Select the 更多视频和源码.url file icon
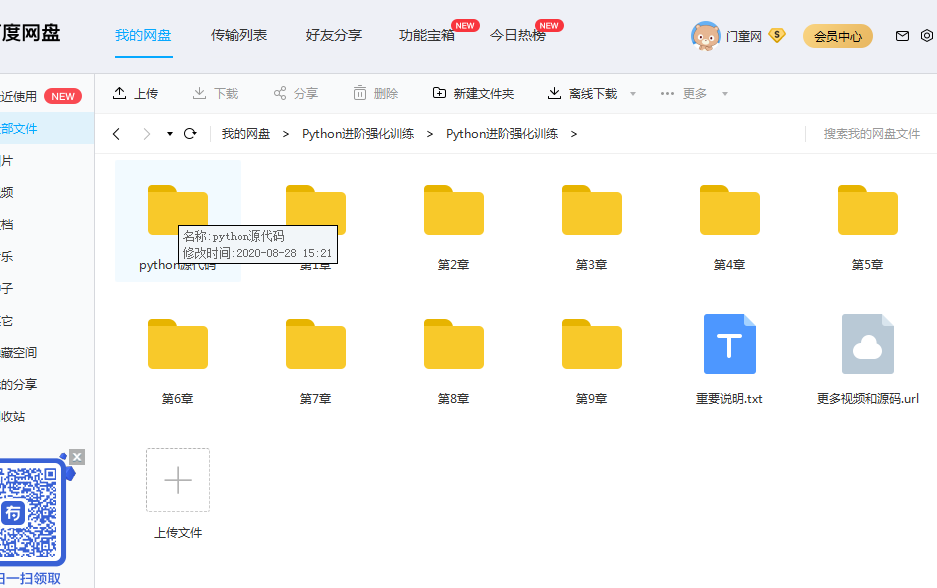 pos(868,344)
